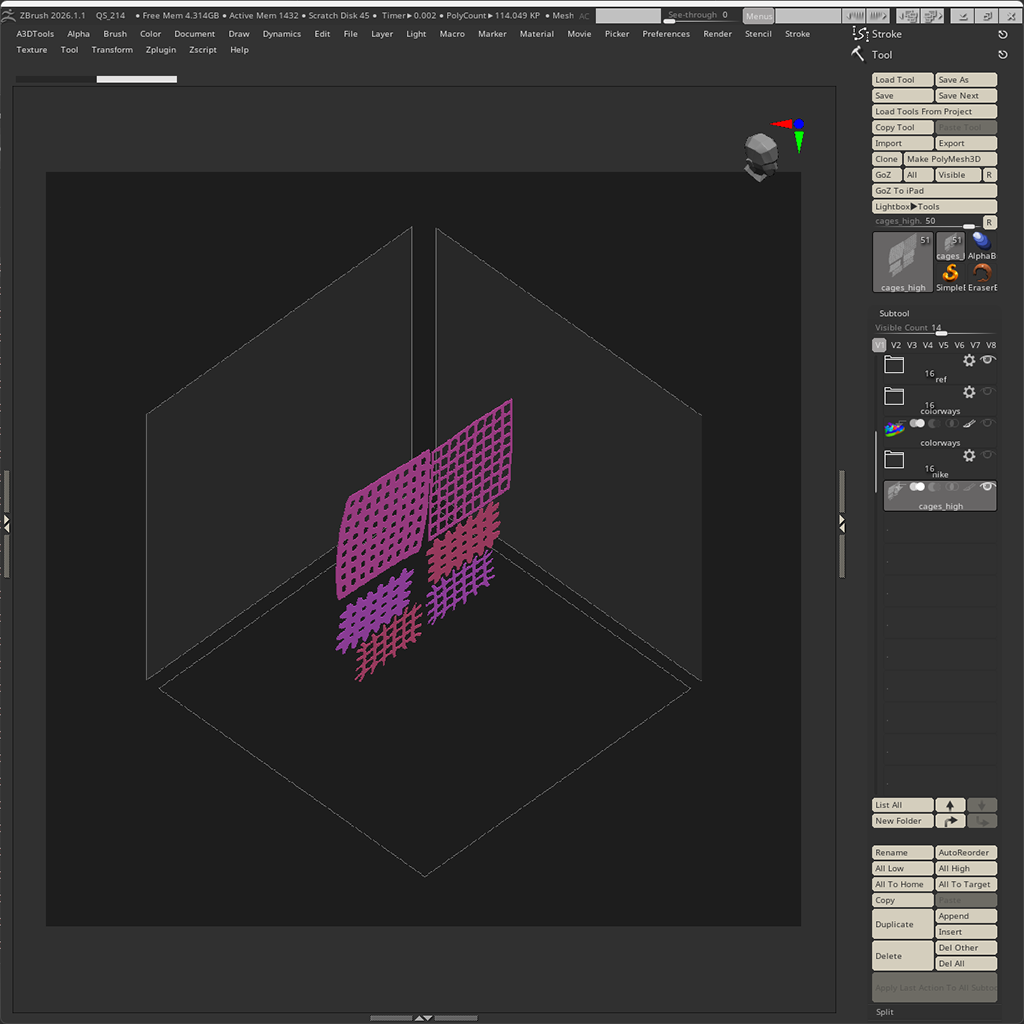Click the paintbrush icon on the colorways subtool
Viewport: 1024px width, 1024px height.
tap(969, 423)
